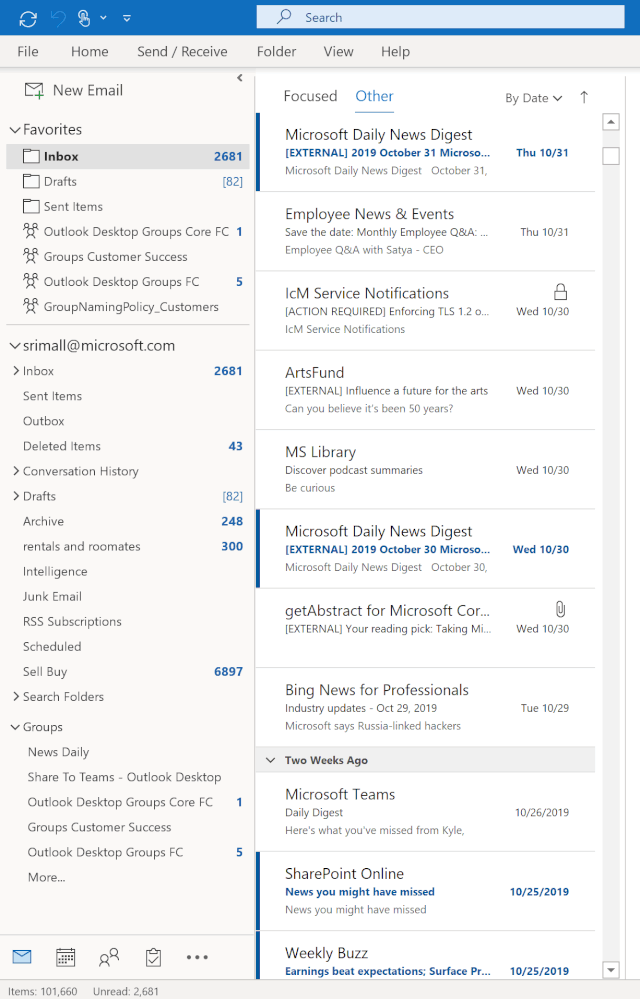Open the Home ribbon tab
The height and width of the screenshot is (999, 640).
[89, 52]
